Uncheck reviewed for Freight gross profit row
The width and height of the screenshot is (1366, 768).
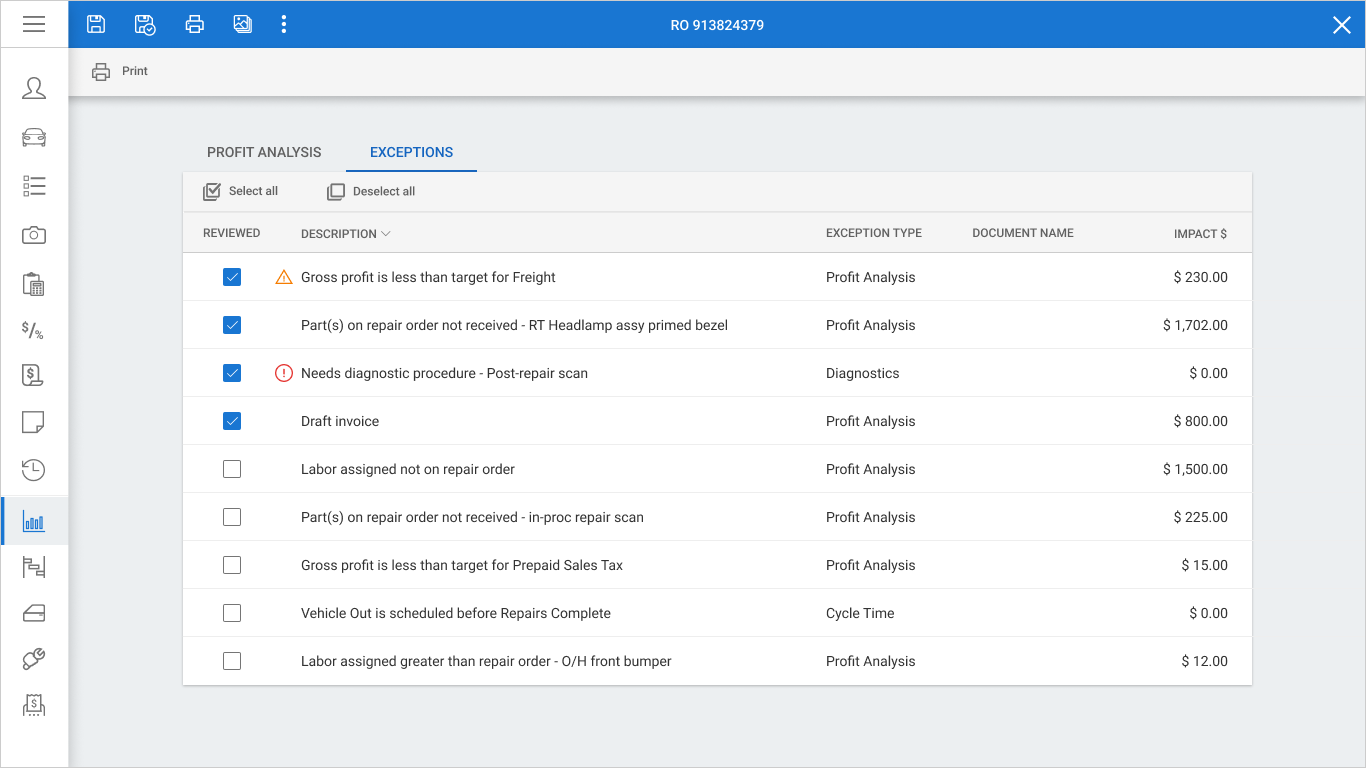tap(232, 277)
